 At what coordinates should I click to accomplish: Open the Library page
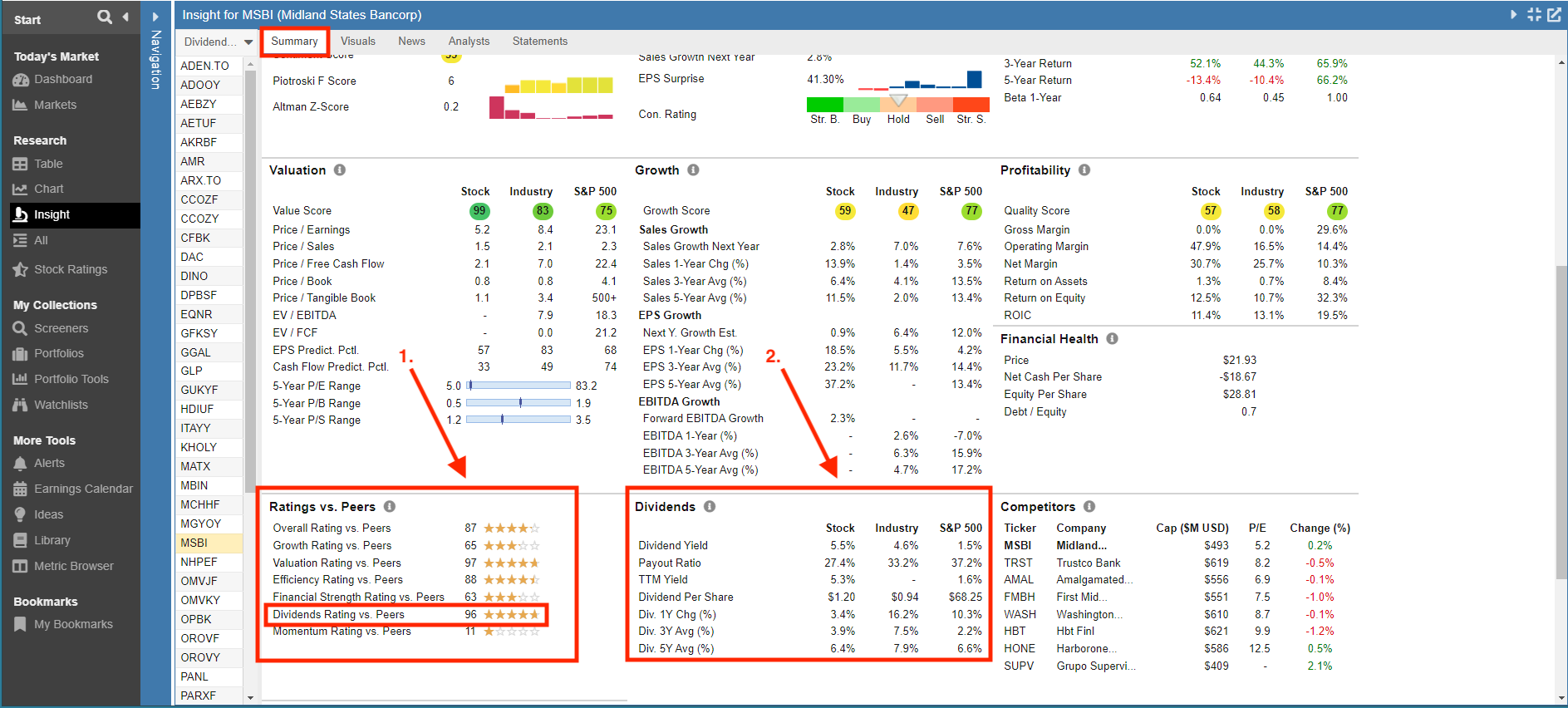pos(52,540)
